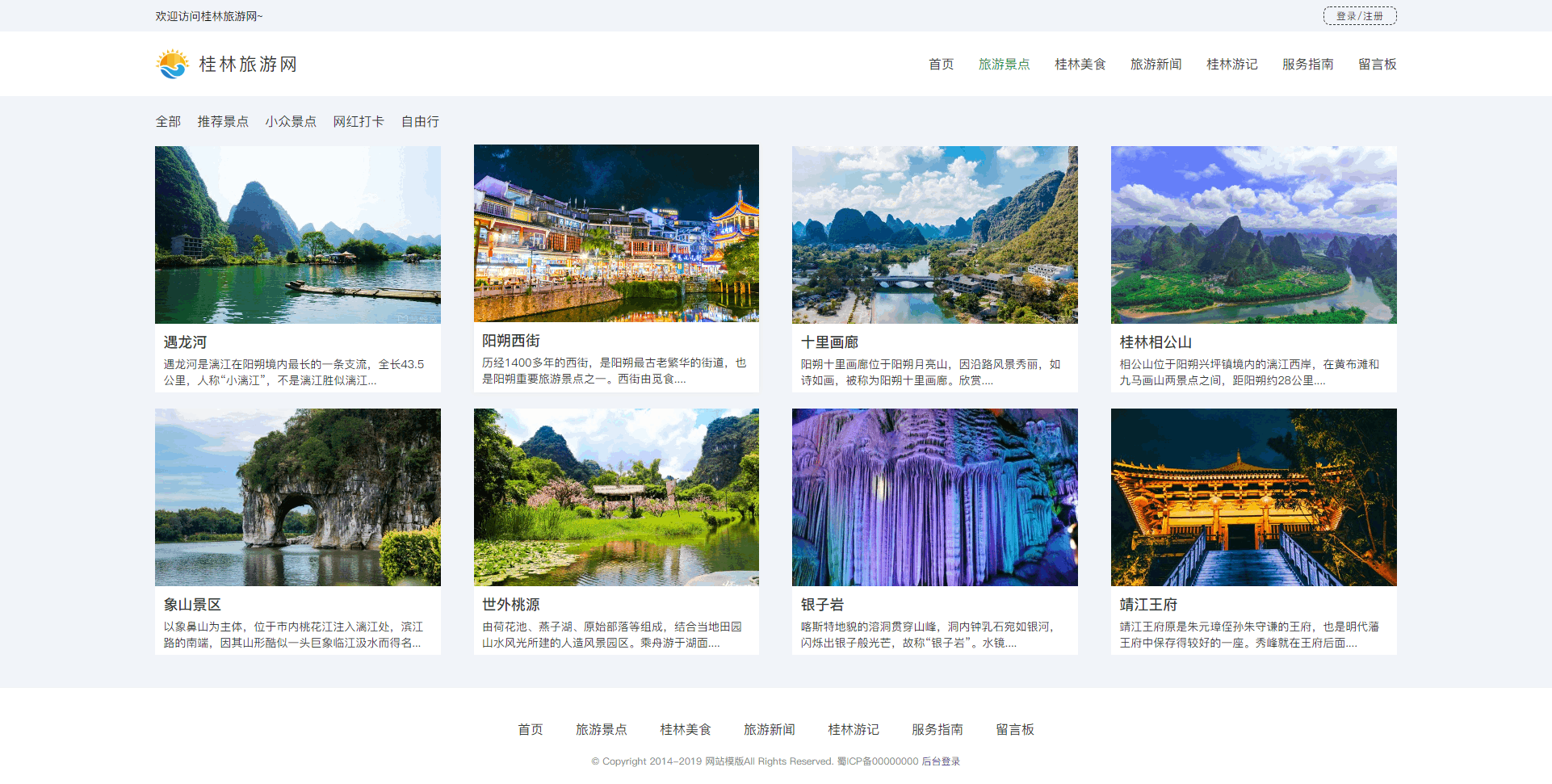1552x784 pixels.
Task: Click description starting 阳朔十里画廊位于阳朔月亮山
Action: click(931, 372)
